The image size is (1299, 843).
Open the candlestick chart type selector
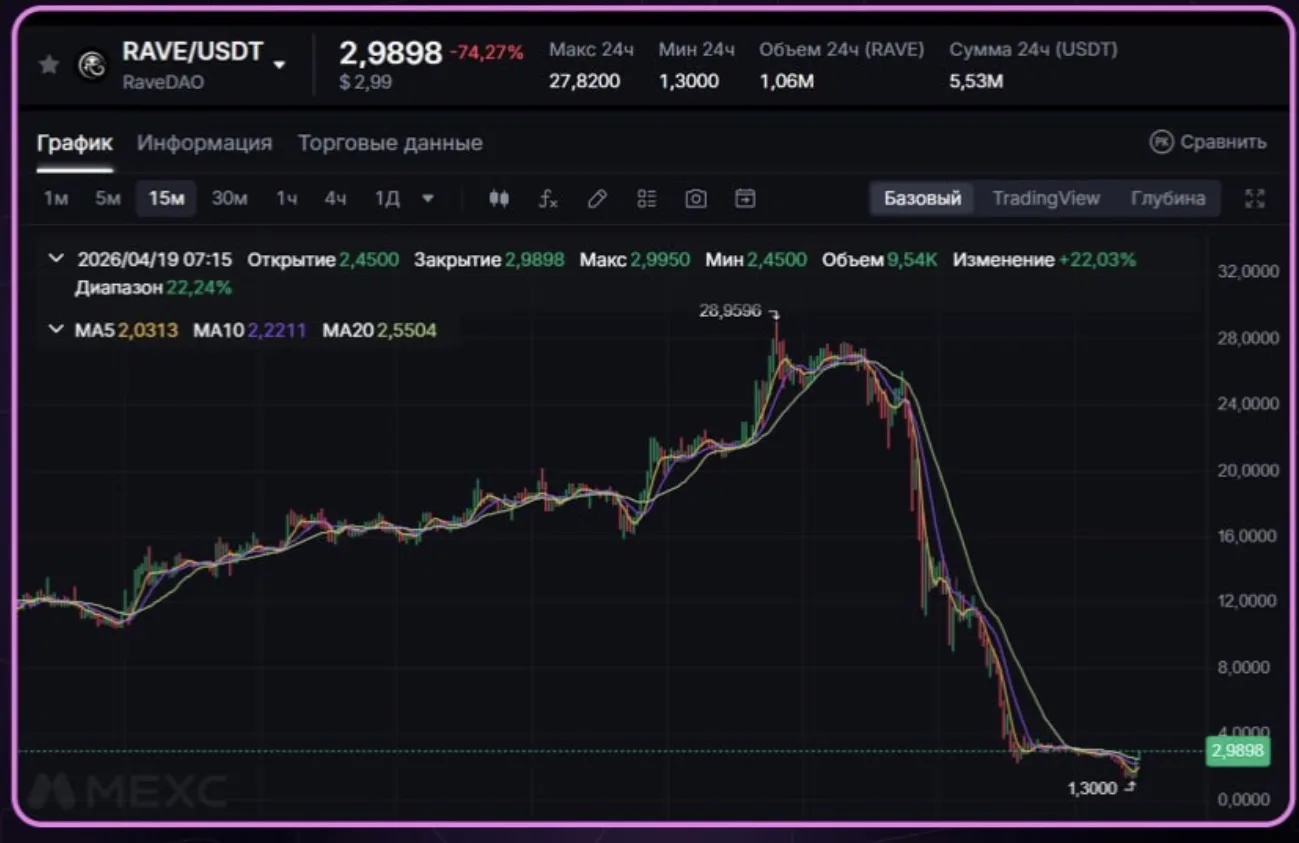(x=499, y=198)
